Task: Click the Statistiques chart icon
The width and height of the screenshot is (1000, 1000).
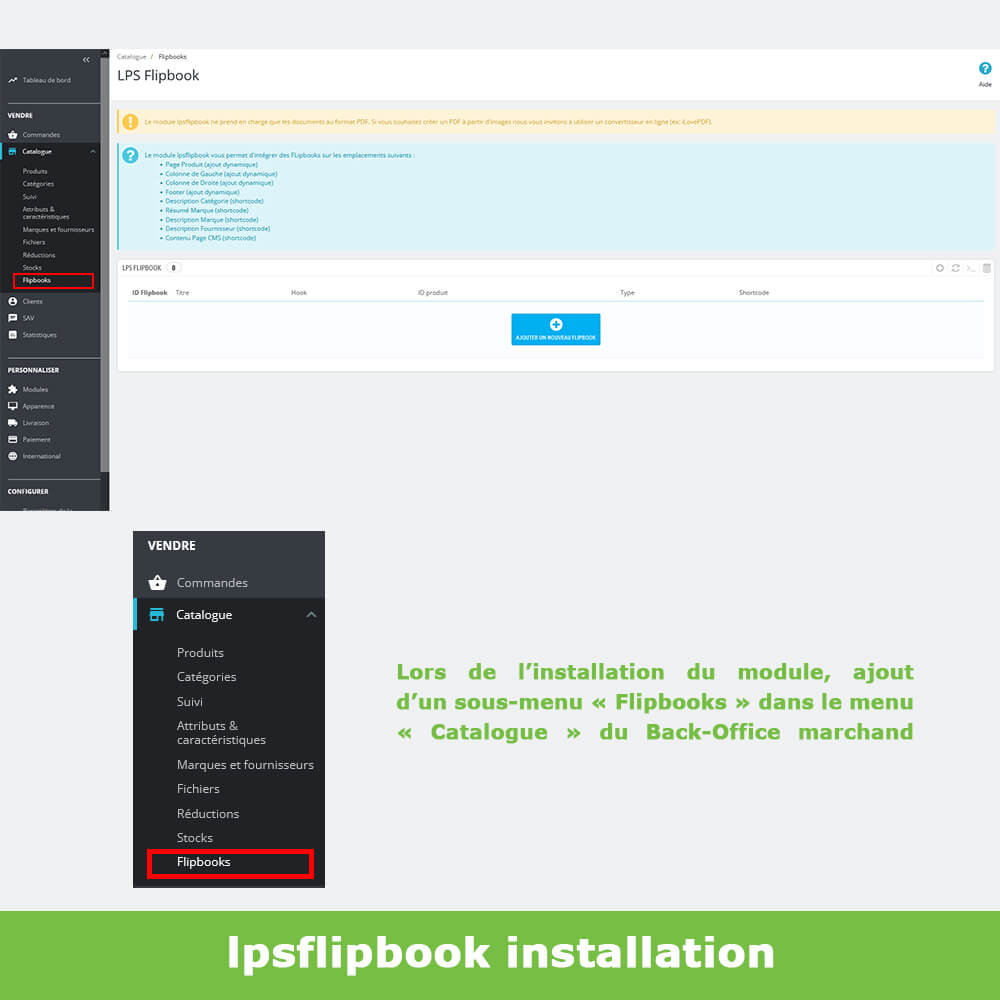Action: coord(12,334)
